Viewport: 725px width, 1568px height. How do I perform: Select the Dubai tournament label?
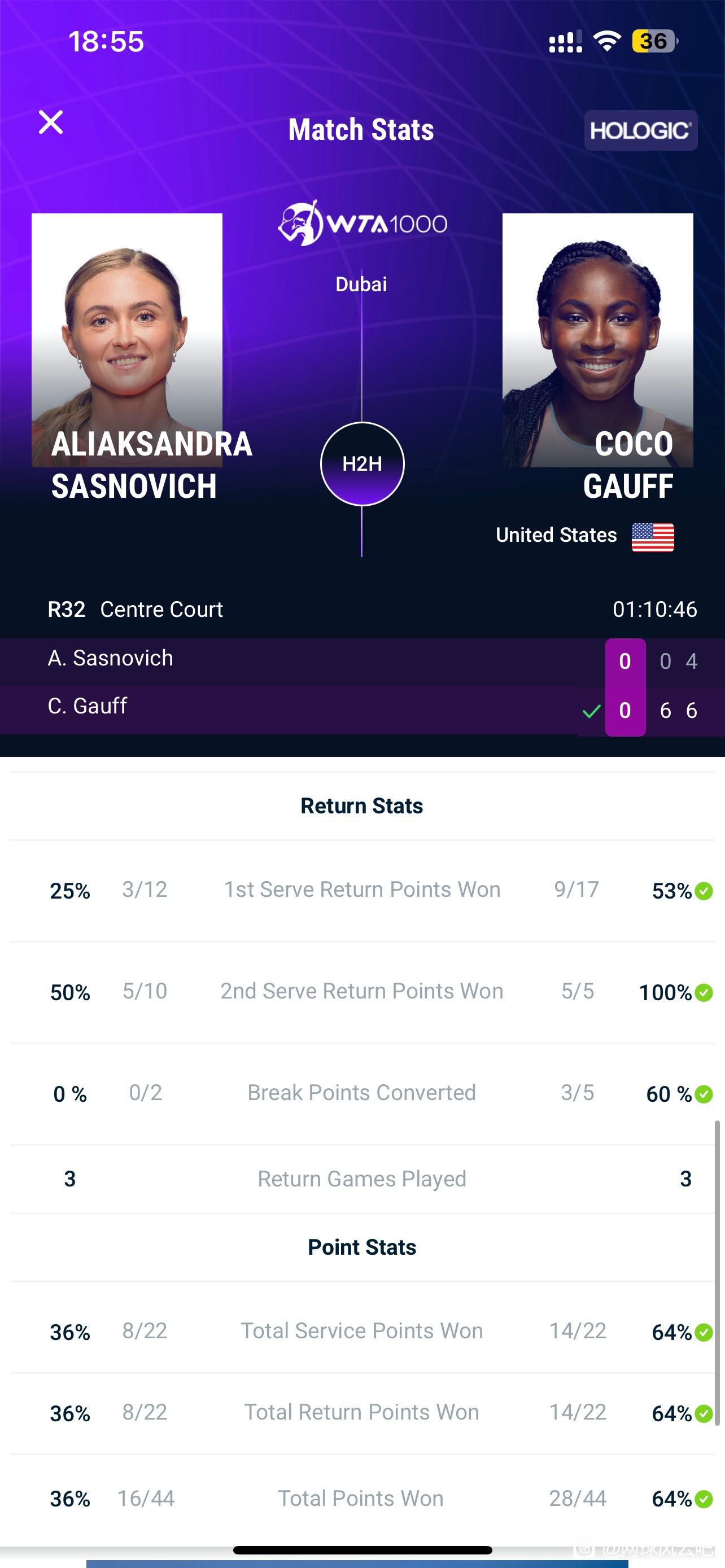point(361,284)
